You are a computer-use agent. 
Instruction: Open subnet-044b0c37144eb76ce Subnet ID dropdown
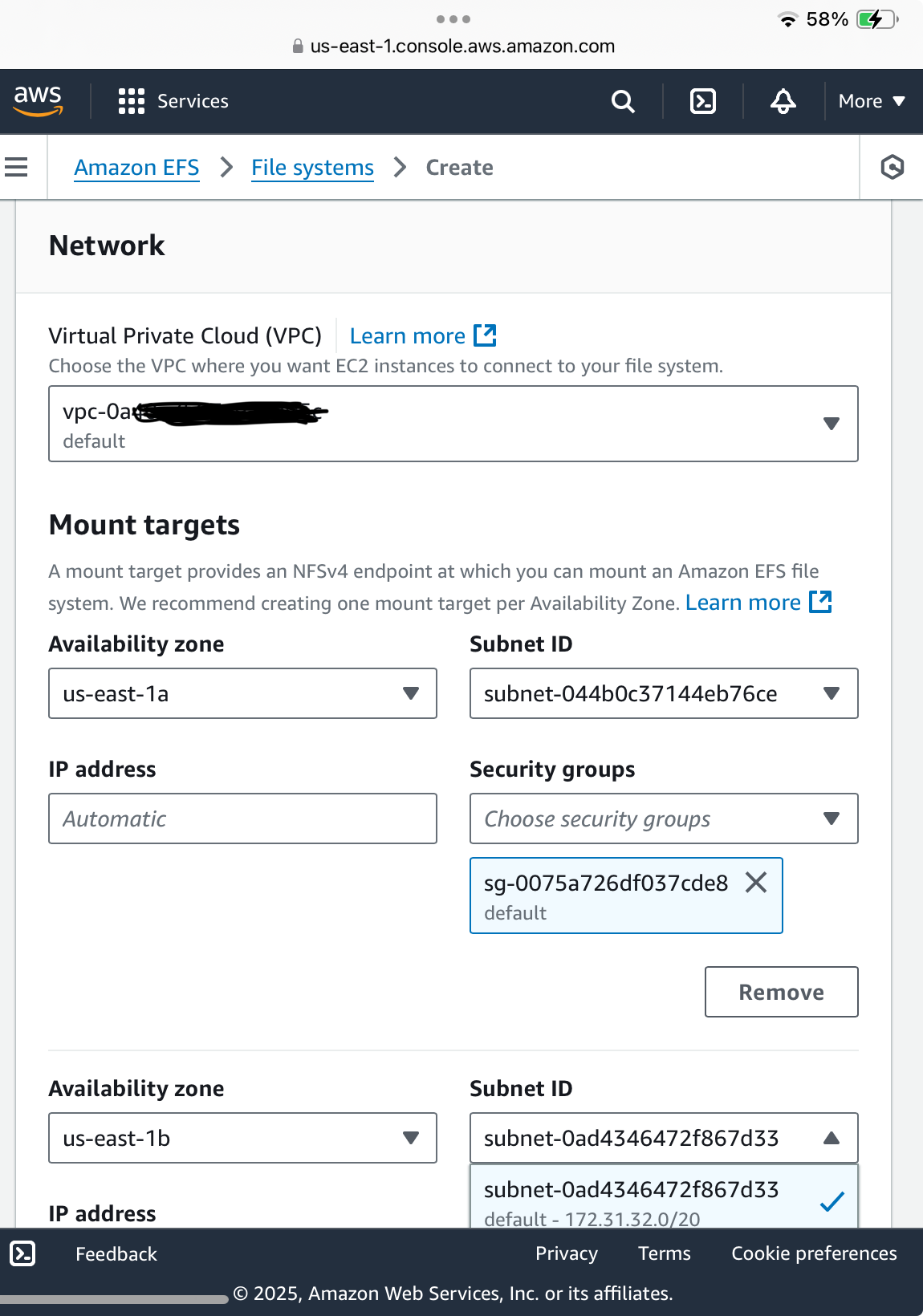664,693
